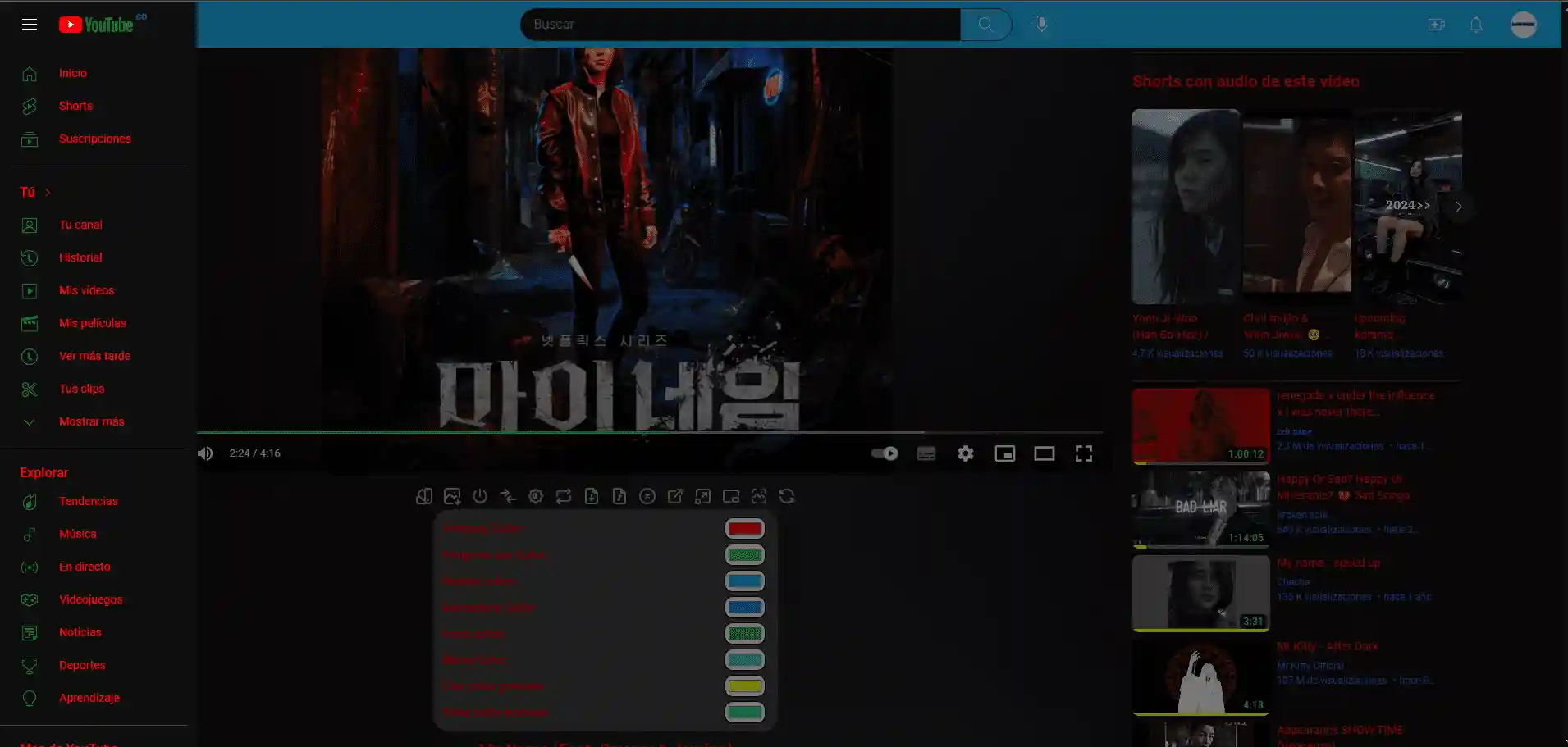
Task: Open the Header color swatch
Action: 745,581
